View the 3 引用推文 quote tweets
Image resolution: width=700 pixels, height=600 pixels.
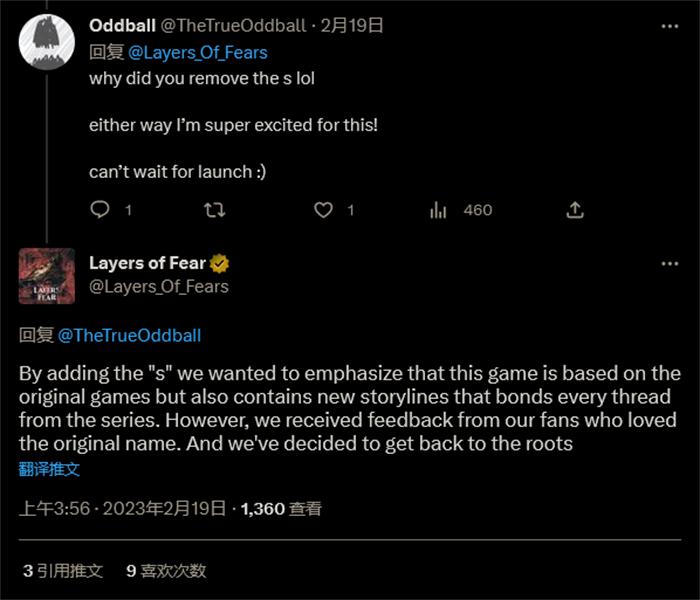pos(63,571)
